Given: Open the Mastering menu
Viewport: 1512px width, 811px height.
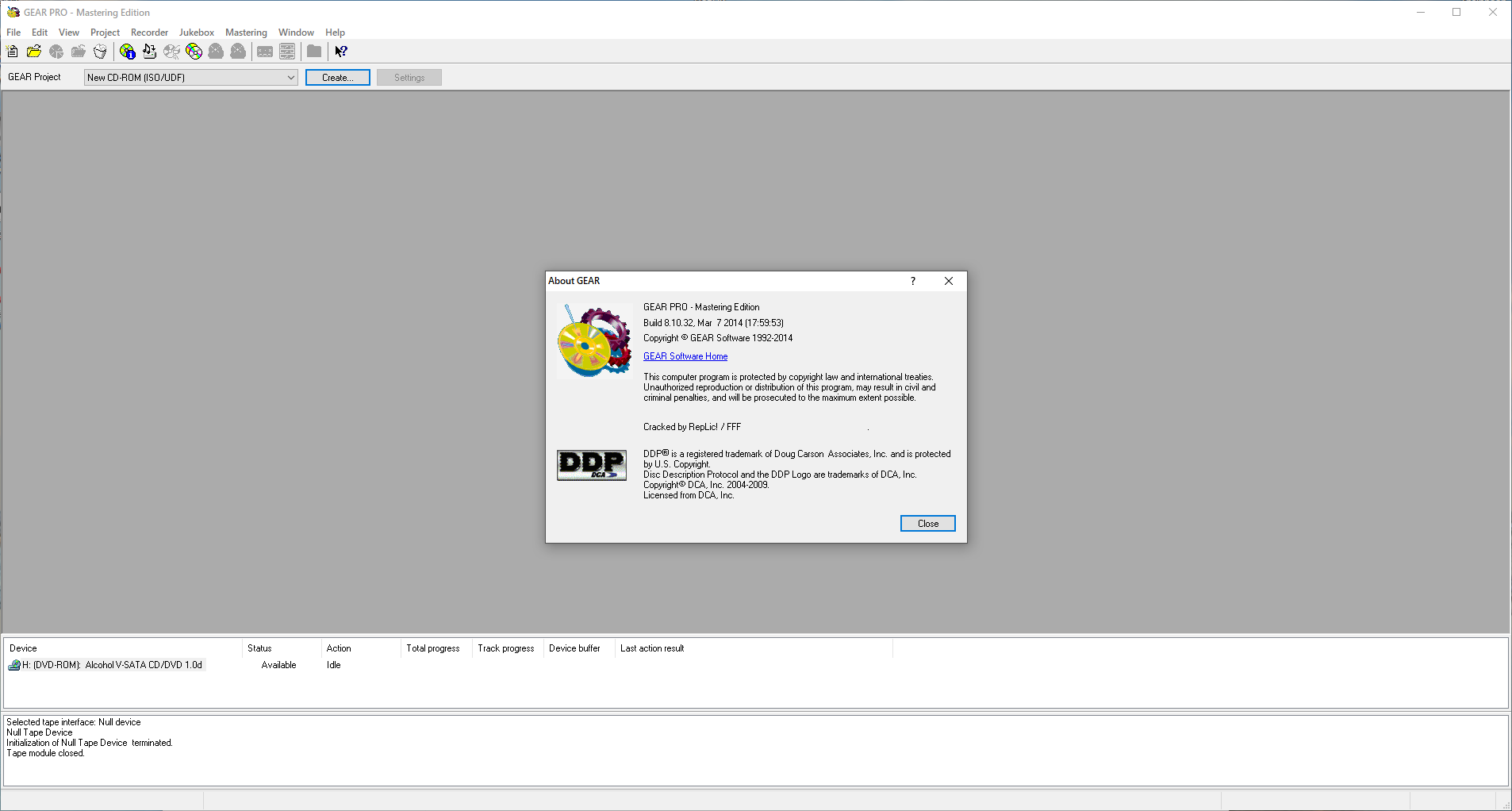Looking at the screenshot, I should 246,33.
